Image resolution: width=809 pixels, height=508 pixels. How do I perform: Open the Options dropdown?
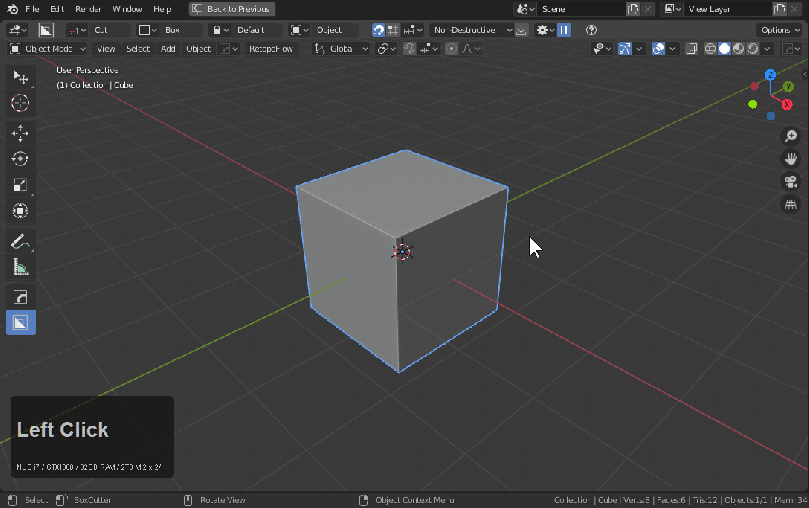pyautogui.click(x=780, y=30)
